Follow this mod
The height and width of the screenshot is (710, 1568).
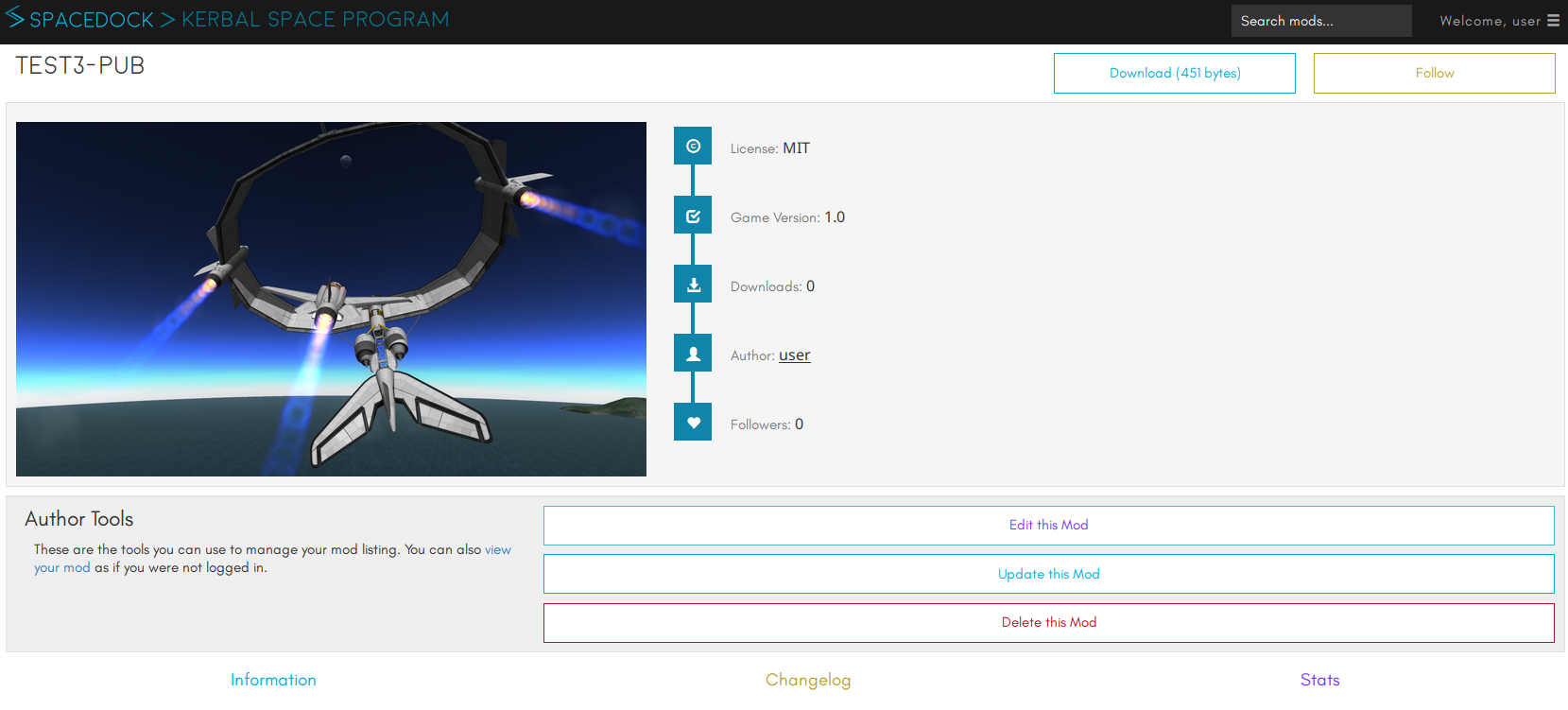[1435, 73]
